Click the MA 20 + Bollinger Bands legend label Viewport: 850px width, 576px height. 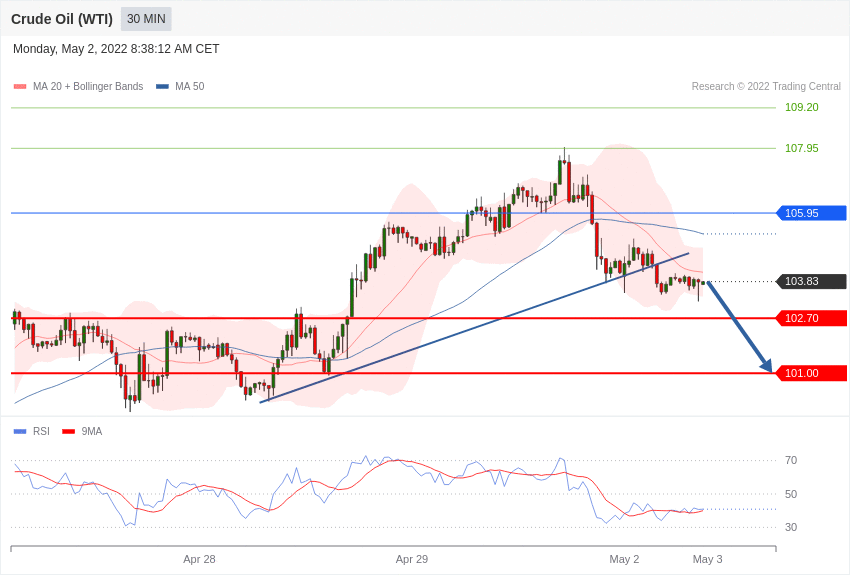coord(88,86)
